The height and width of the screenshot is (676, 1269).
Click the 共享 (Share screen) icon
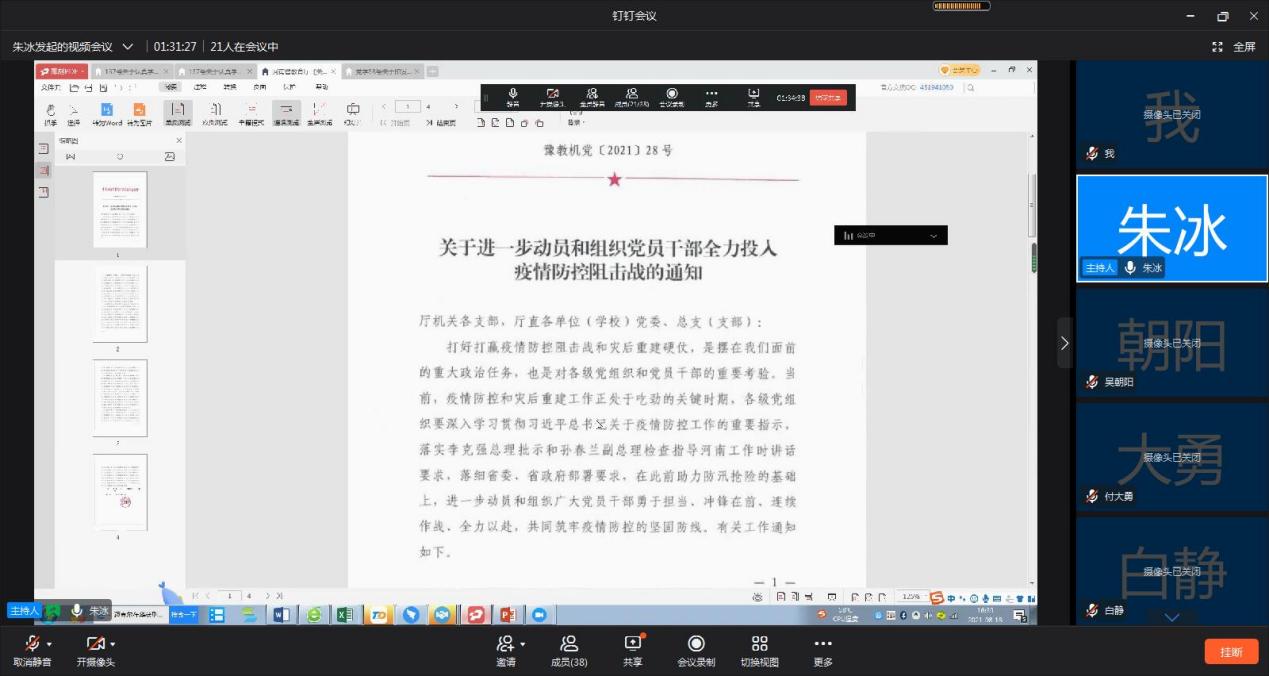point(632,643)
